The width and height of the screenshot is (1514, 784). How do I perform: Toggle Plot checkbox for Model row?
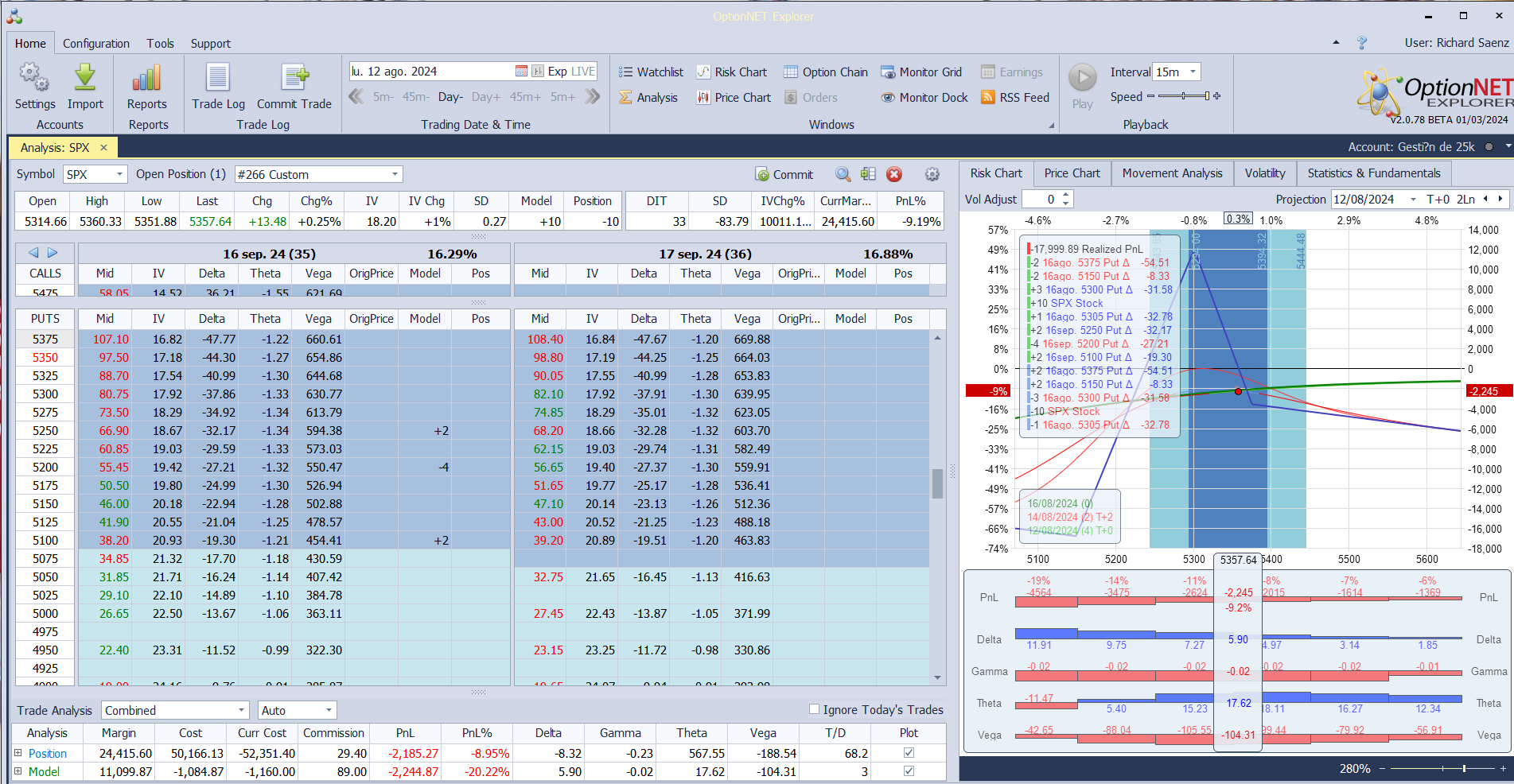tap(909, 771)
